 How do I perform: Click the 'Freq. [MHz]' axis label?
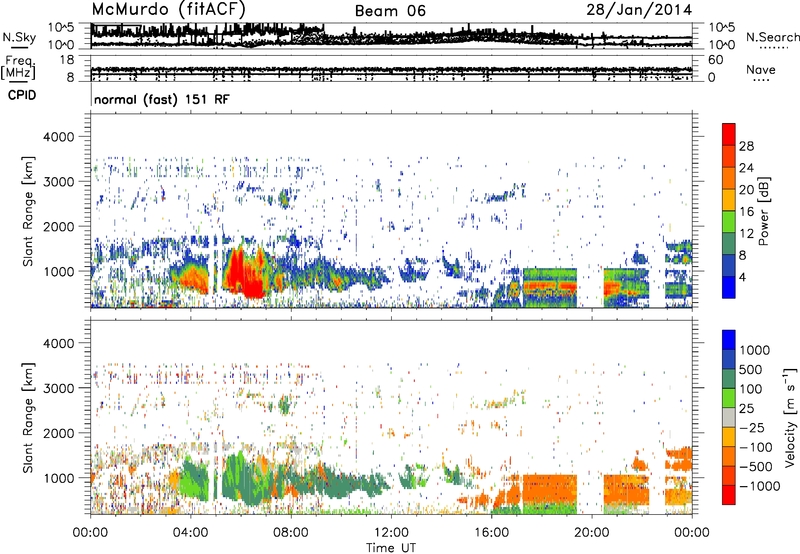click(x=19, y=68)
